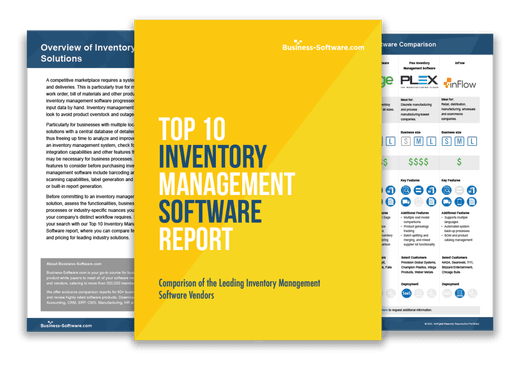Open the right Comparison page preview
The height and width of the screenshot is (371, 519).
point(437,181)
